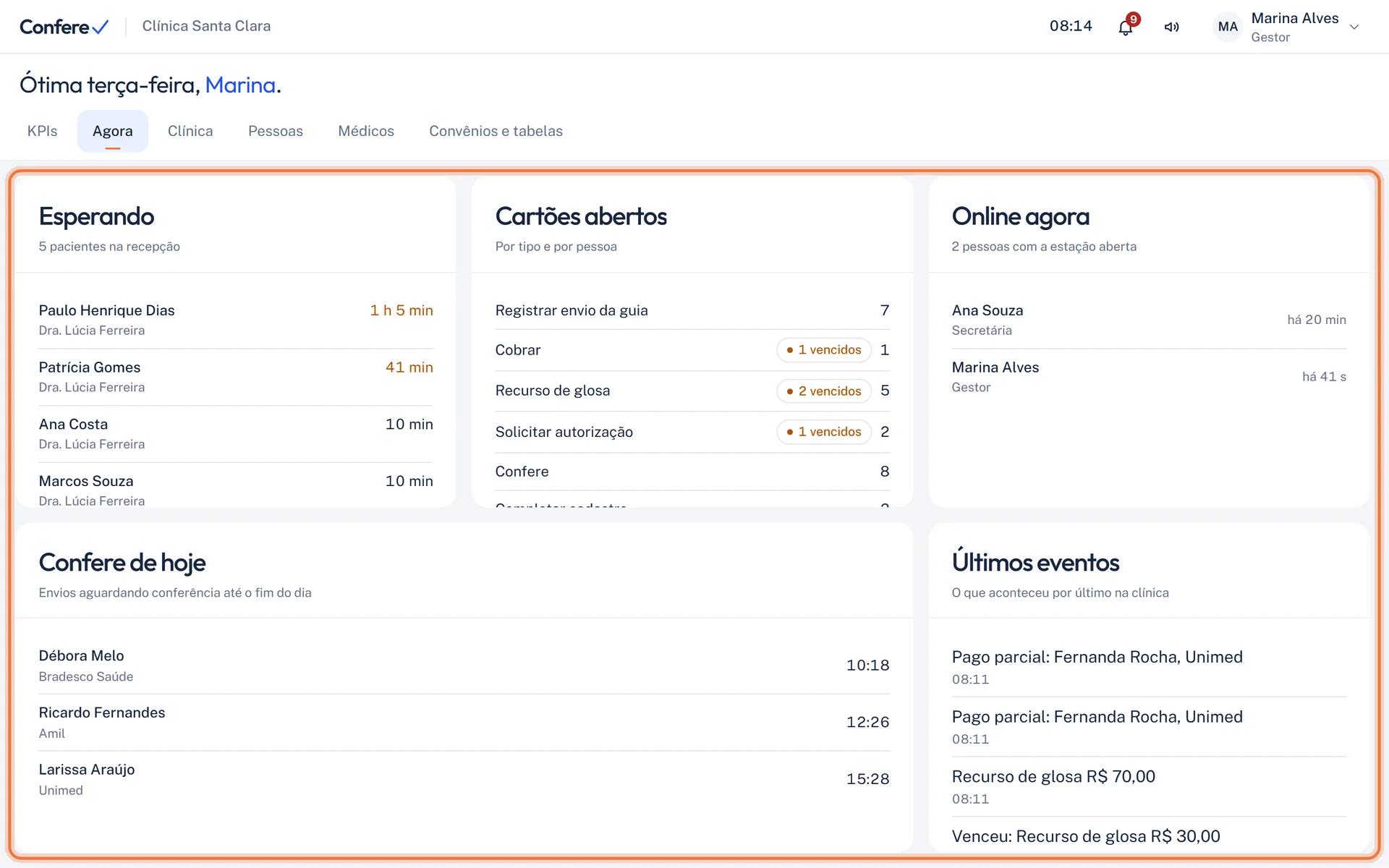Click the 1 h 5 min wait time
Image resolution: width=1389 pixels, height=868 pixels.
[402, 310]
